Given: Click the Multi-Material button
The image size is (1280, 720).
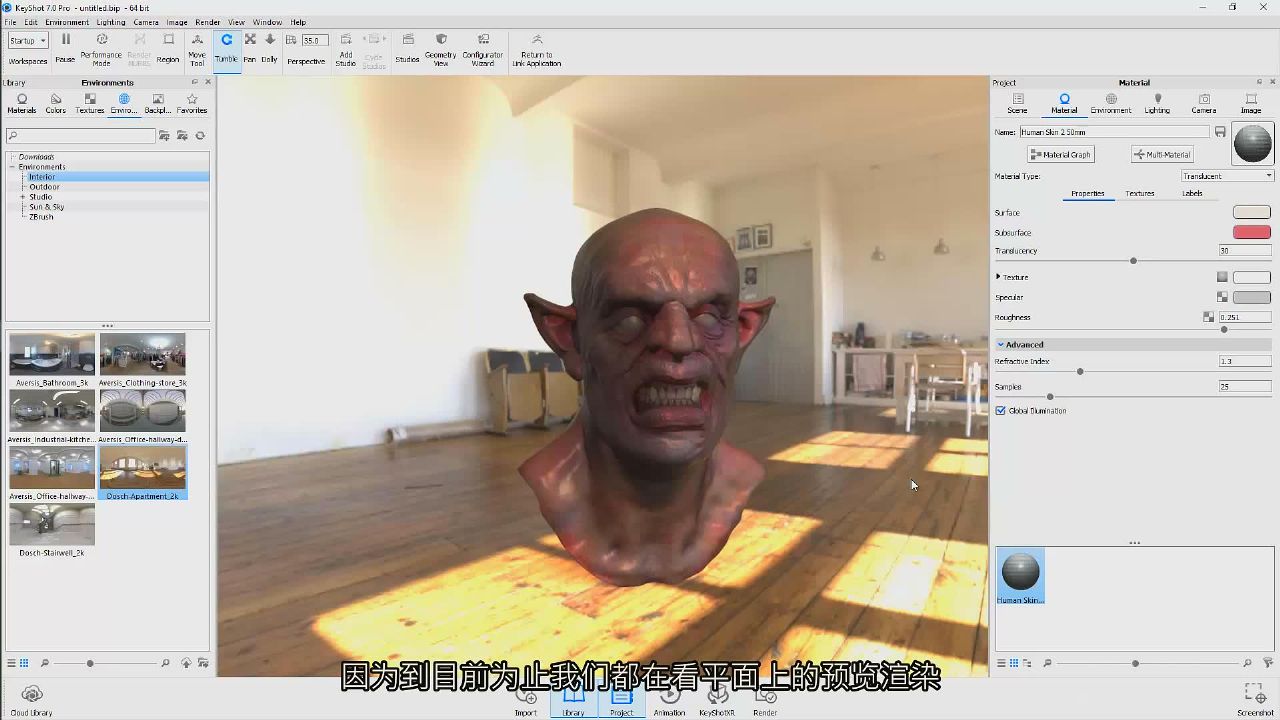Looking at the screenshot, I should tap(1162, 155).
